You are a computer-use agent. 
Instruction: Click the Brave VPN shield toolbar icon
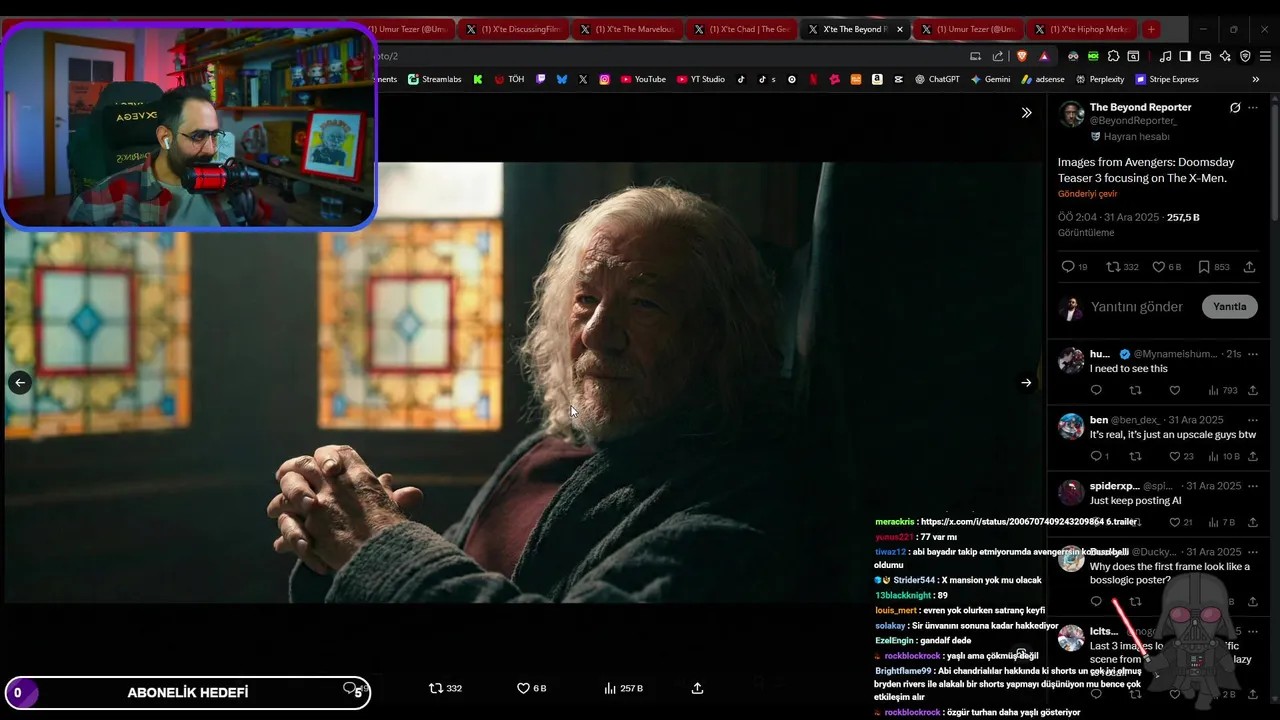click(x=1245, y=56)
